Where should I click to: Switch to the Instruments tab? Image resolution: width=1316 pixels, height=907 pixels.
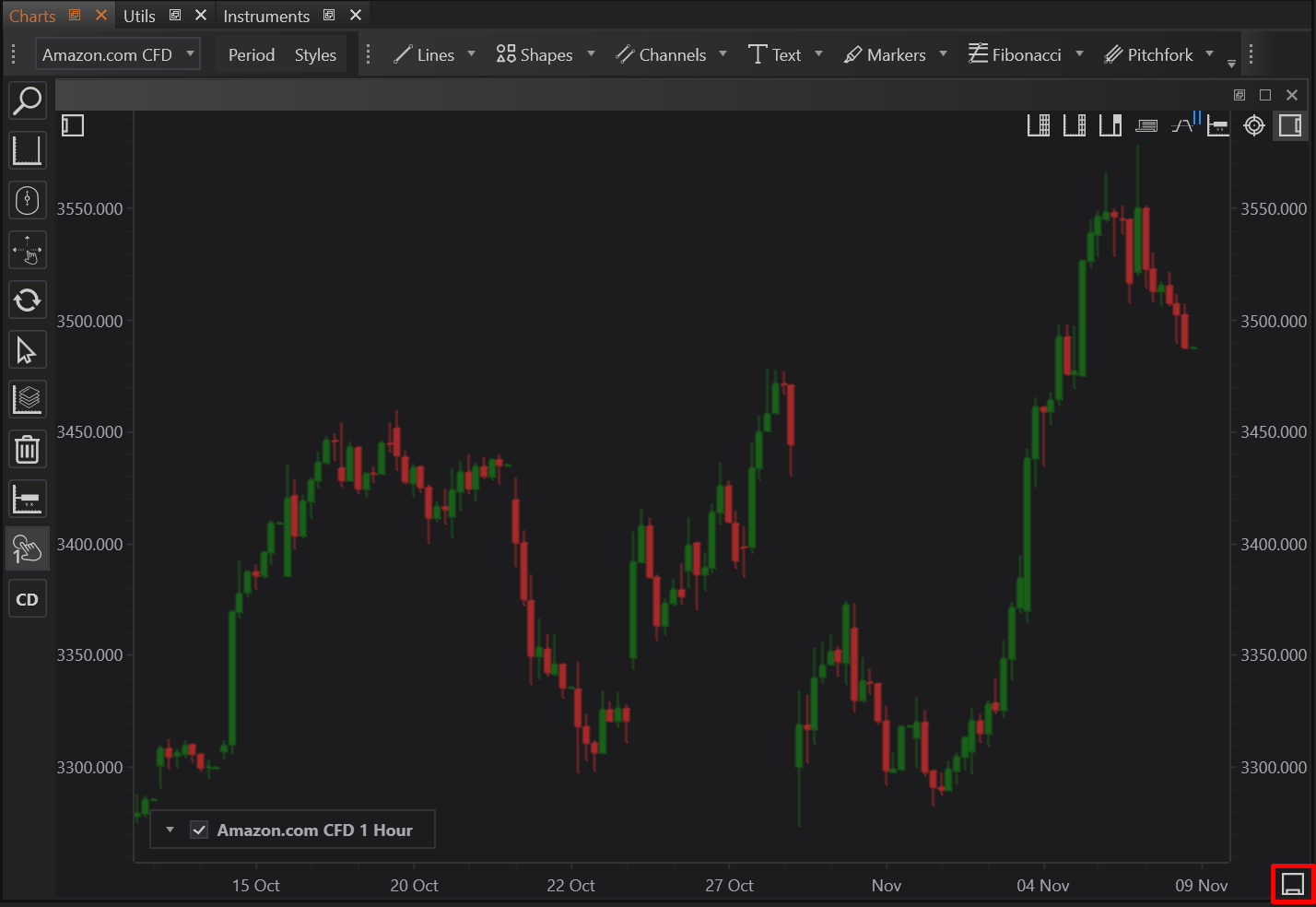[x=265, y=16]
